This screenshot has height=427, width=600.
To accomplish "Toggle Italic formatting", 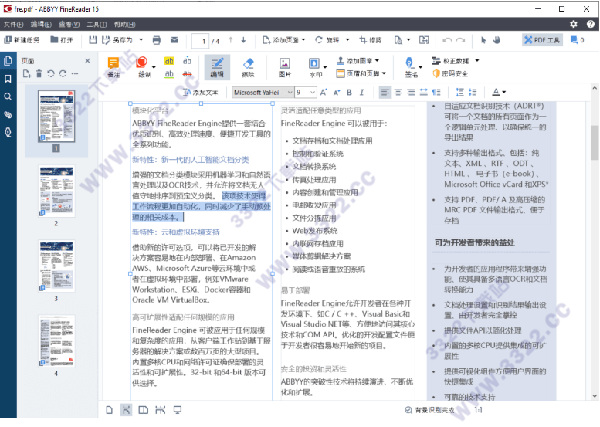I will 362,92.
